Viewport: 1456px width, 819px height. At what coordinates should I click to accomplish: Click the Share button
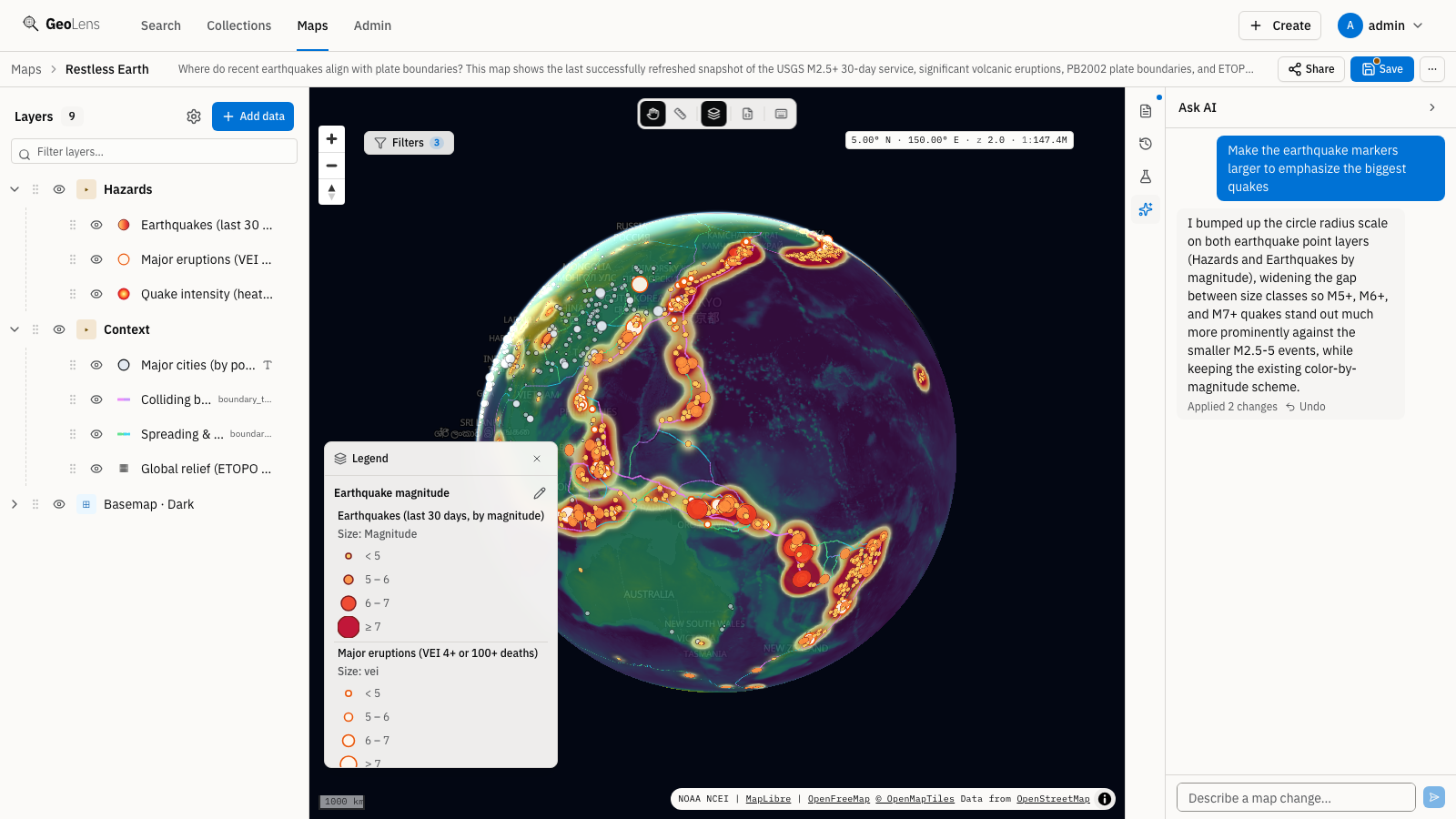[1311, 69]
